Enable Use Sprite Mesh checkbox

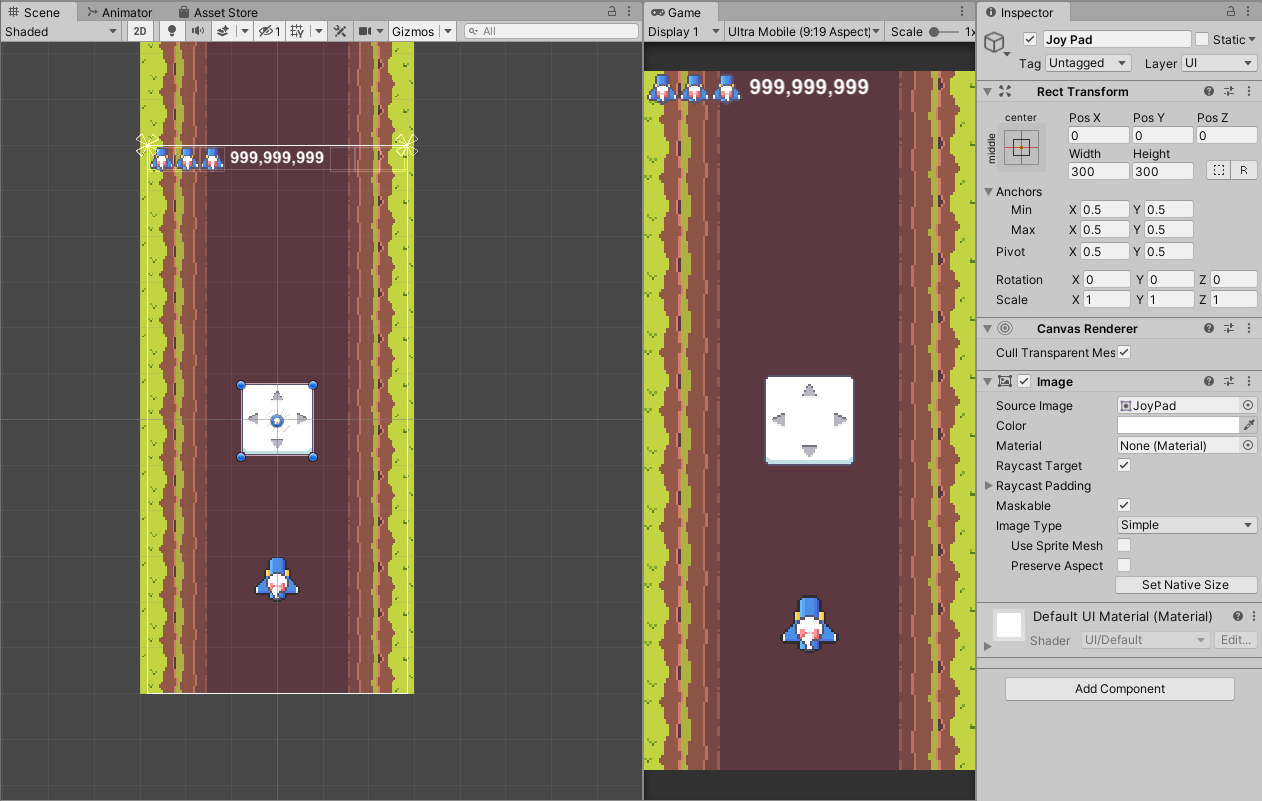pos(1124,545)
